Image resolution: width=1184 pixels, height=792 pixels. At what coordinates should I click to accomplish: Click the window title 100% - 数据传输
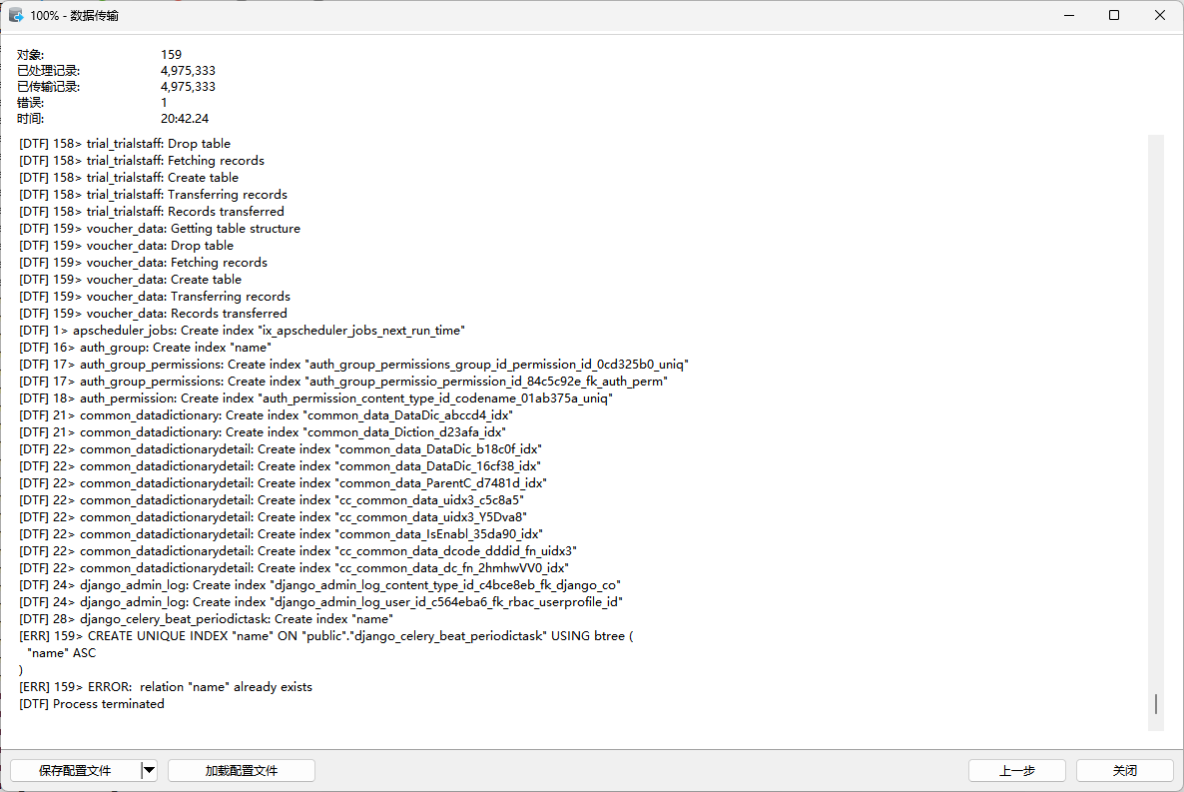74,15
